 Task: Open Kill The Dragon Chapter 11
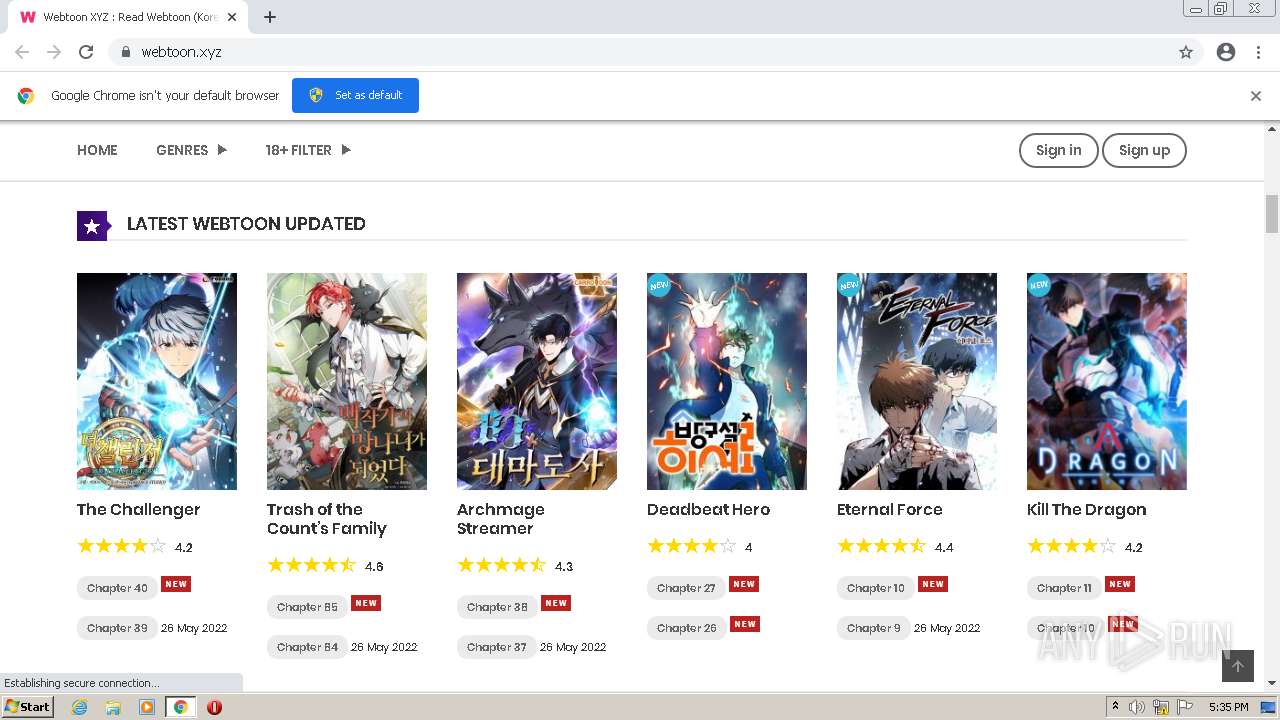(x=1064, y=588)
